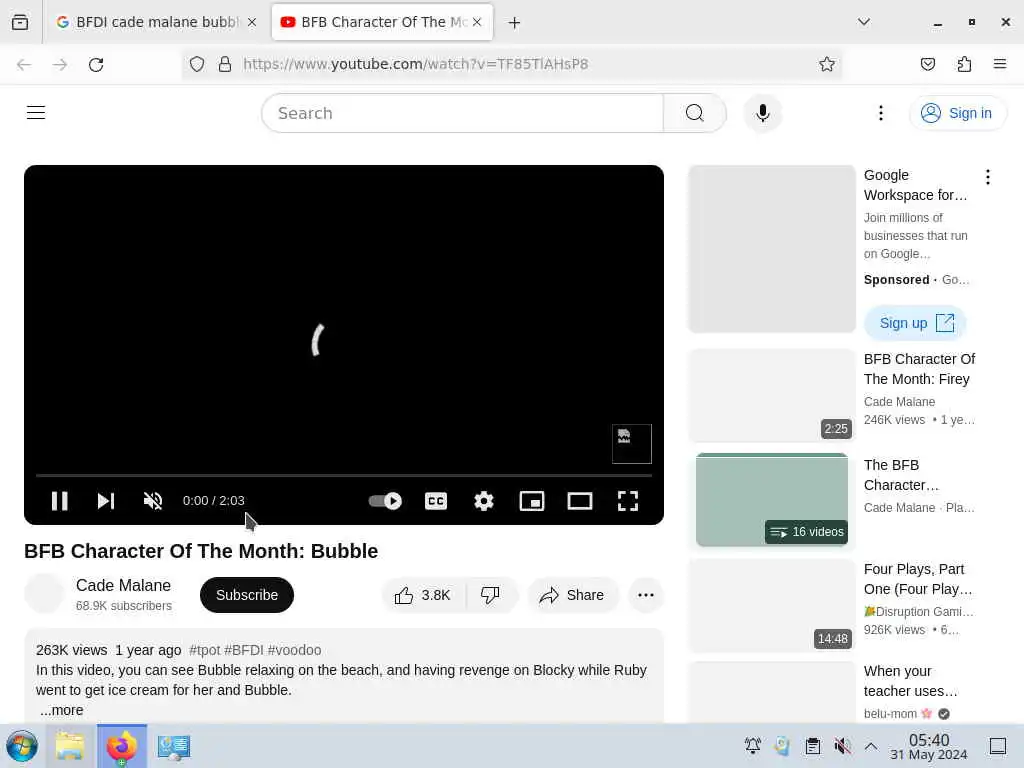Save page to Pocket
Viewport: 1024px width, 768px height.
(x=928, y=64)
